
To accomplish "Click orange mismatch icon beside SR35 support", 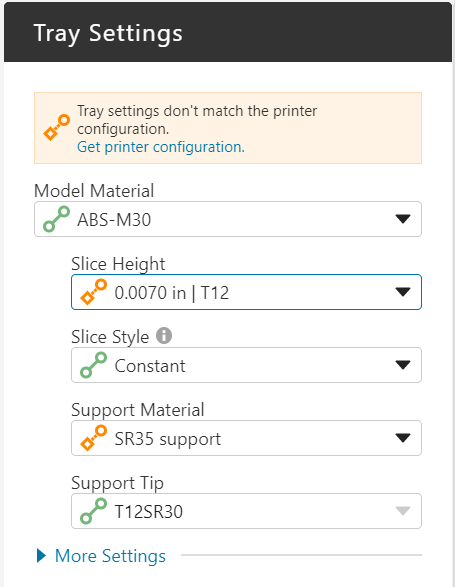I will (94, 438).
